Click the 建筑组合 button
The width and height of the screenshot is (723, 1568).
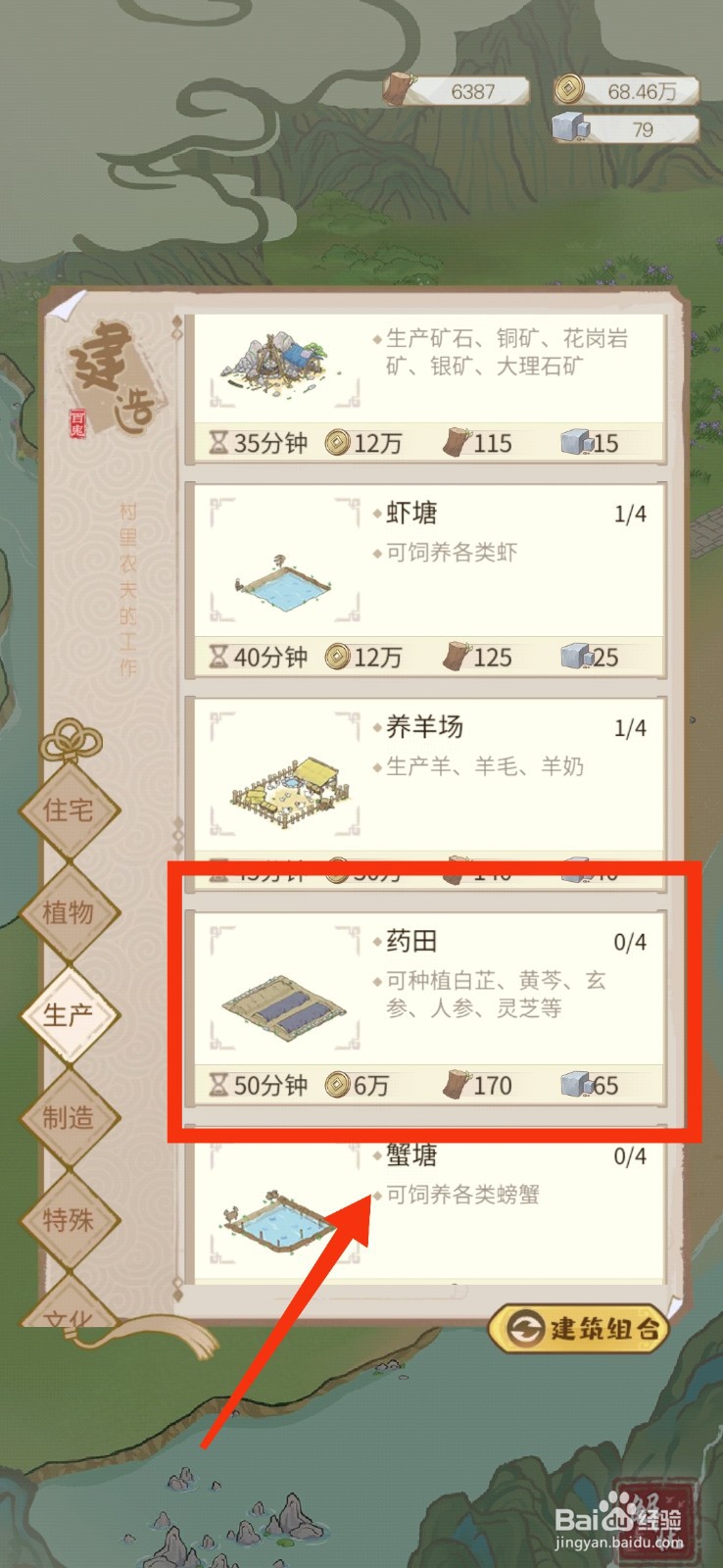(578, 1329)
